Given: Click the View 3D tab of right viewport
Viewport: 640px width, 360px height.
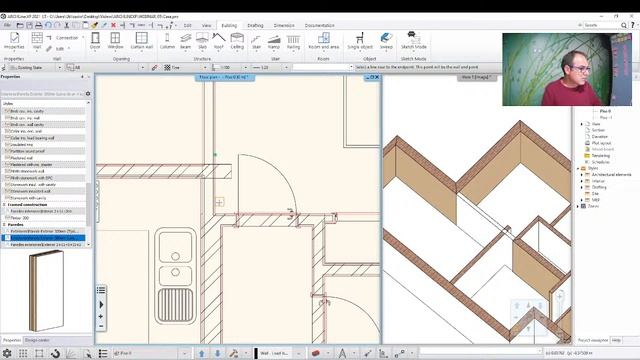Looking at the screenshot, I should (476, 77).
